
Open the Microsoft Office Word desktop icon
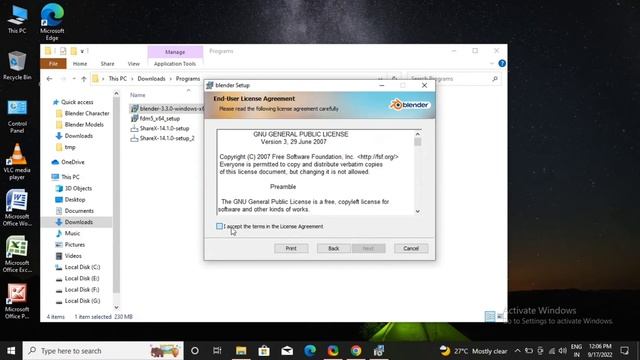point(17,208)
